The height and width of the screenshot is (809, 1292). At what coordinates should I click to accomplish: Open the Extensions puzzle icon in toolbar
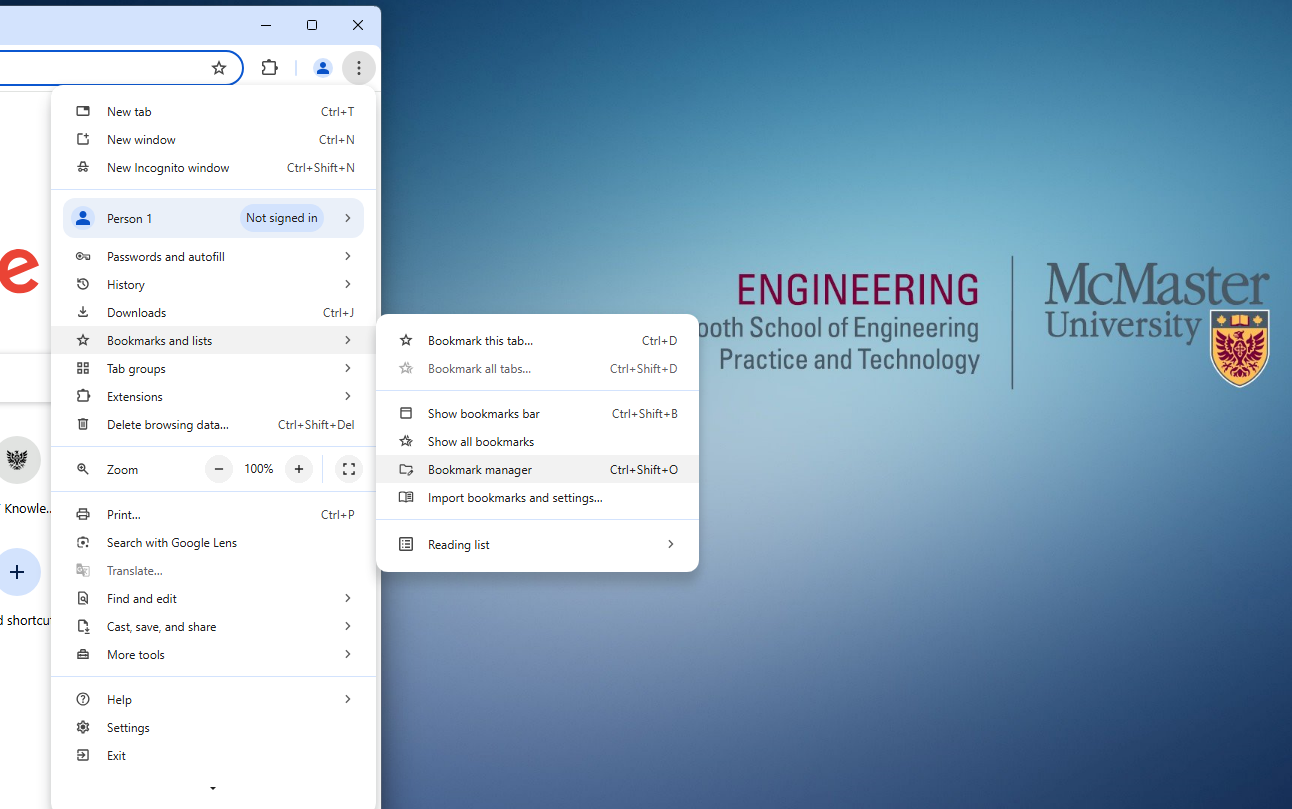pyautogui.click(x=269, y=68)
